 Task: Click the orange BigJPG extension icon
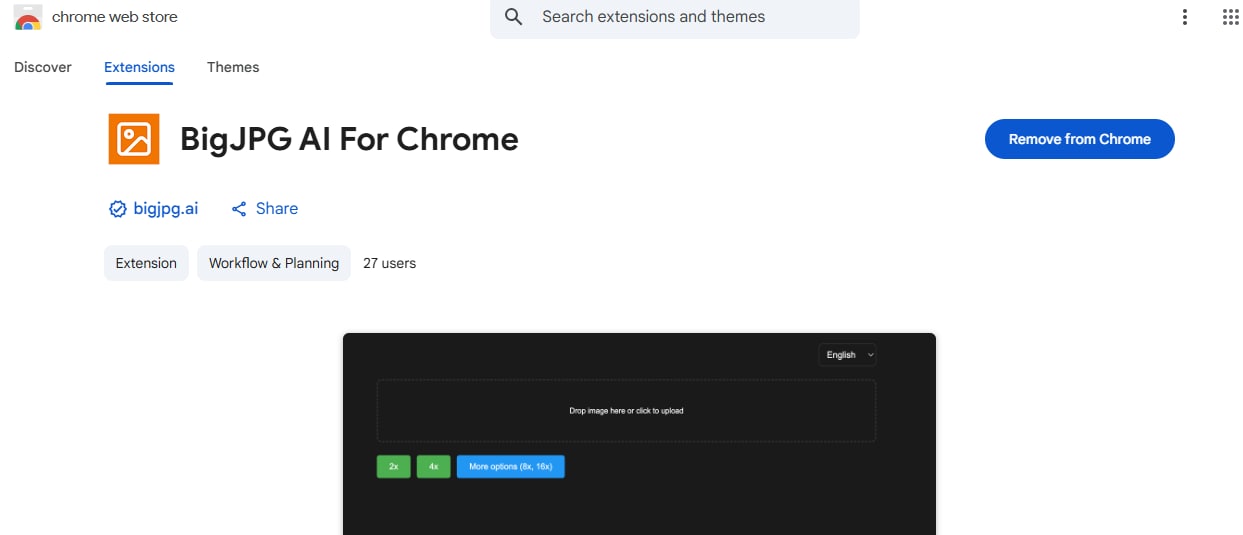point(134,138)
